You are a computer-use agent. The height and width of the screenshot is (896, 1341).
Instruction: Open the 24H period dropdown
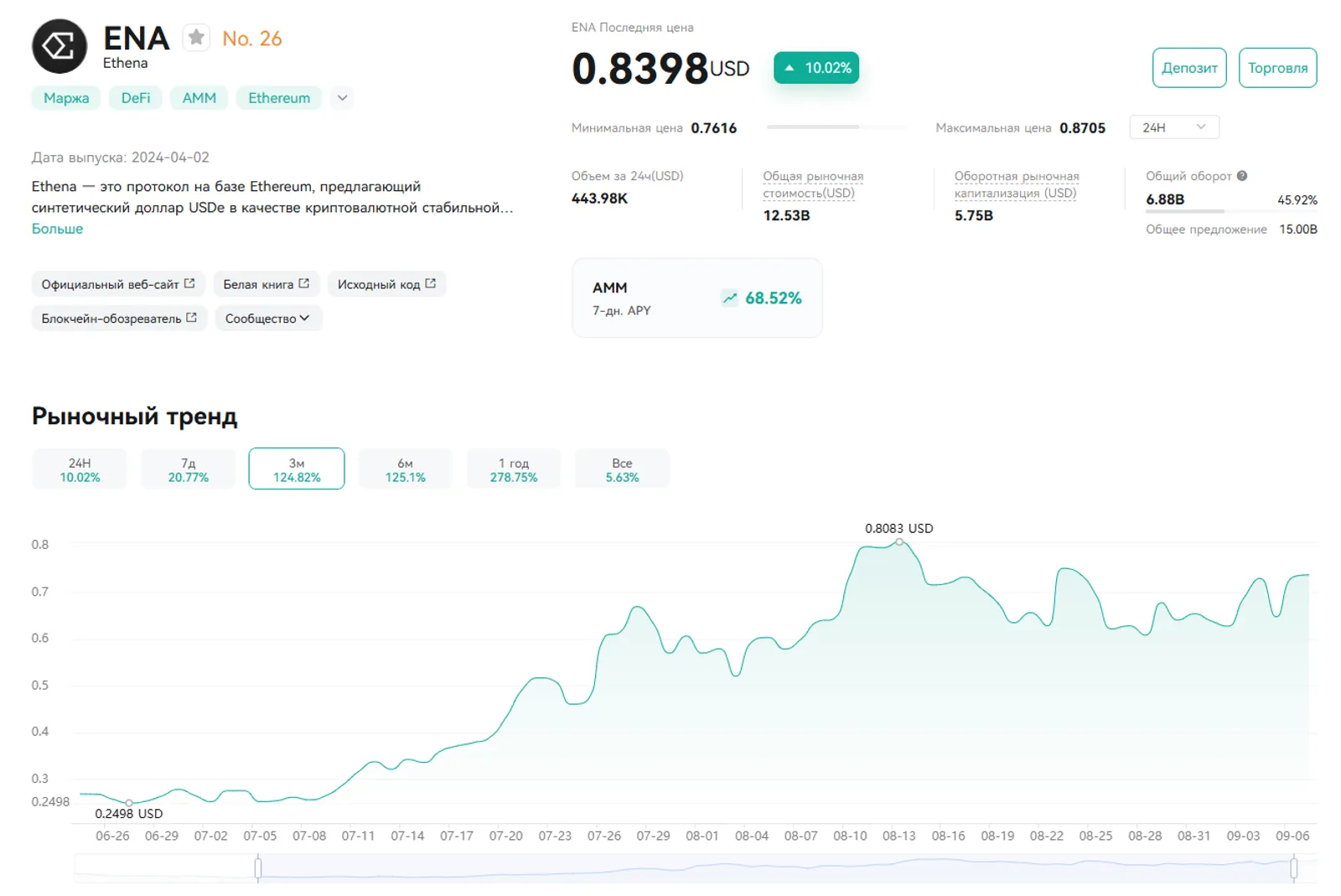[1174, 127]
